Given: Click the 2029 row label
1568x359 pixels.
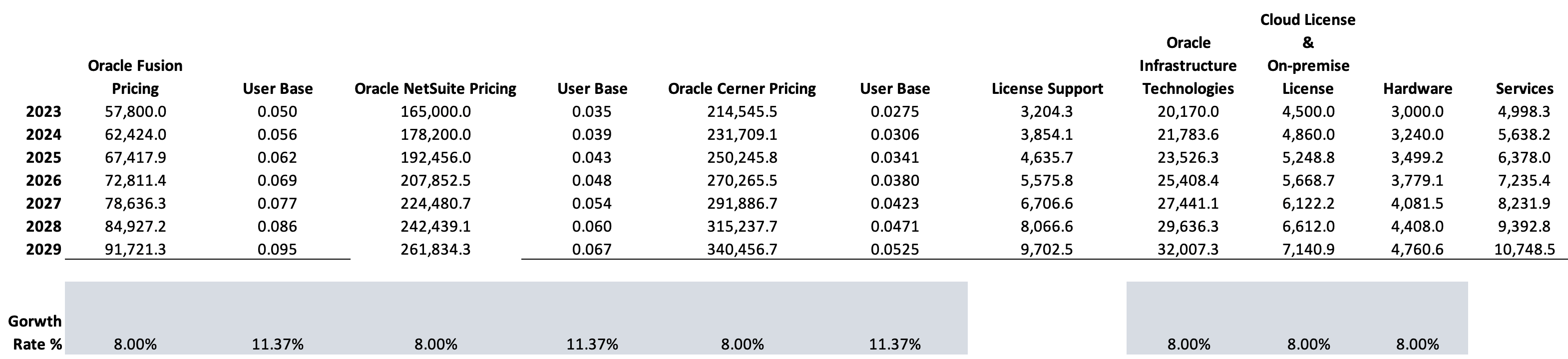Looking at the screenshot, I should [43, 250].
